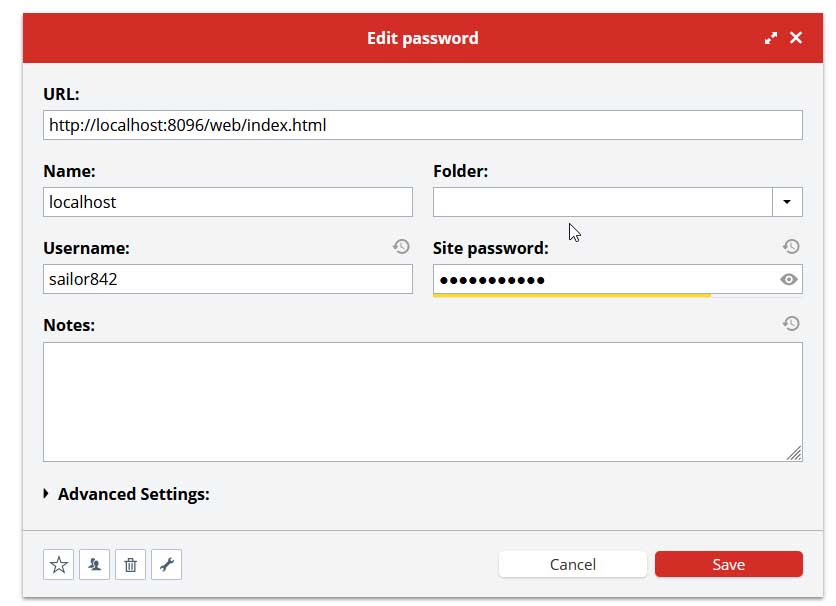This screenshot has height=606, width=836.
Task: View username history with the clock icon
Action: (x=401, y=246)
